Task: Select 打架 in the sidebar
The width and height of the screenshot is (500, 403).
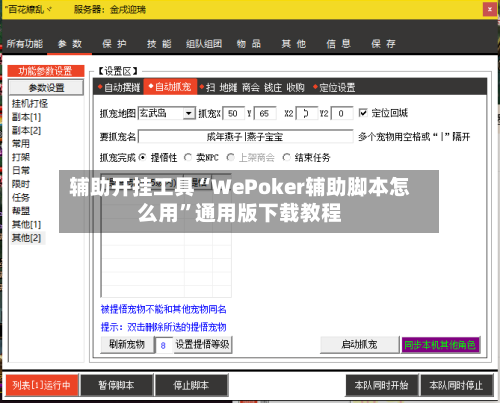Action: [21, 157]
